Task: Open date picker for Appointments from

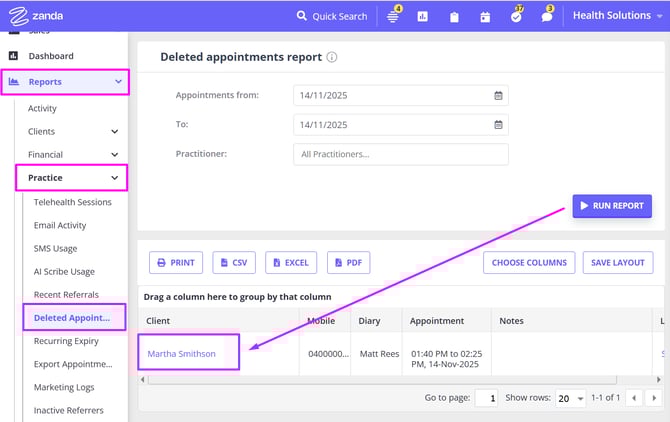Action: [x=498, y=96]
